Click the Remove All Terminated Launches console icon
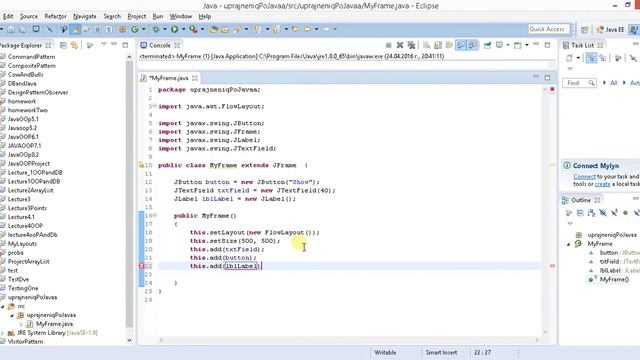This screenshot has width=640, height=360. click(x=411, y=45)
